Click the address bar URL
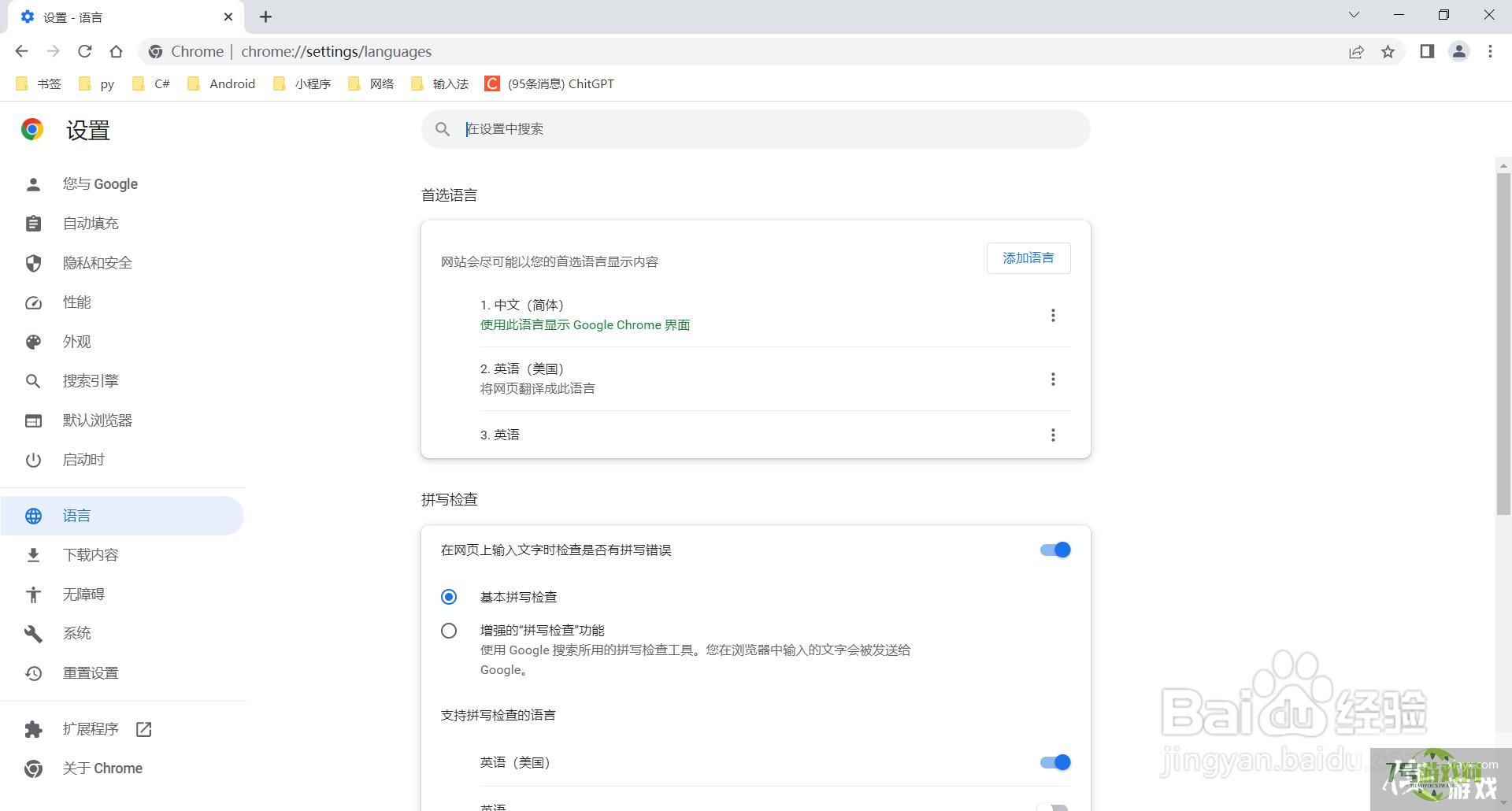This screenshot has width=1512, height=811. tap(336, 52)
